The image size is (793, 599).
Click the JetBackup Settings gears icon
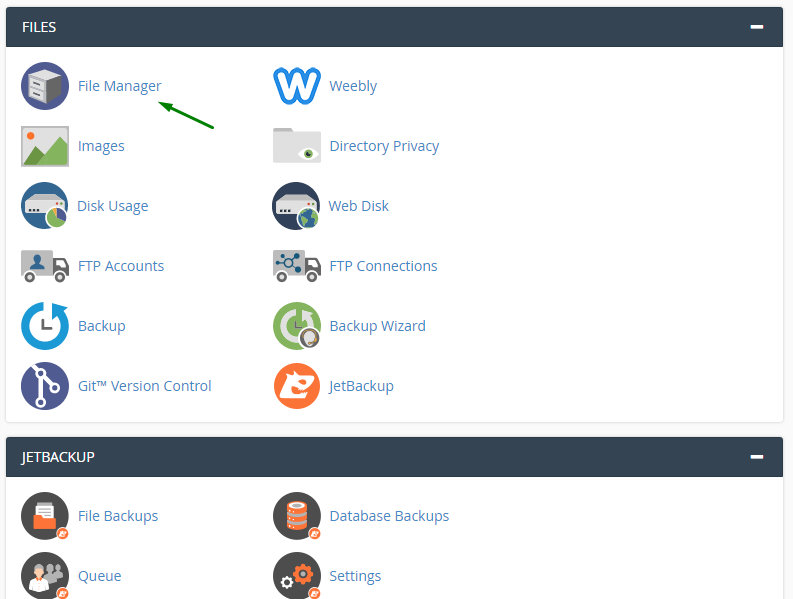[297, 575]
